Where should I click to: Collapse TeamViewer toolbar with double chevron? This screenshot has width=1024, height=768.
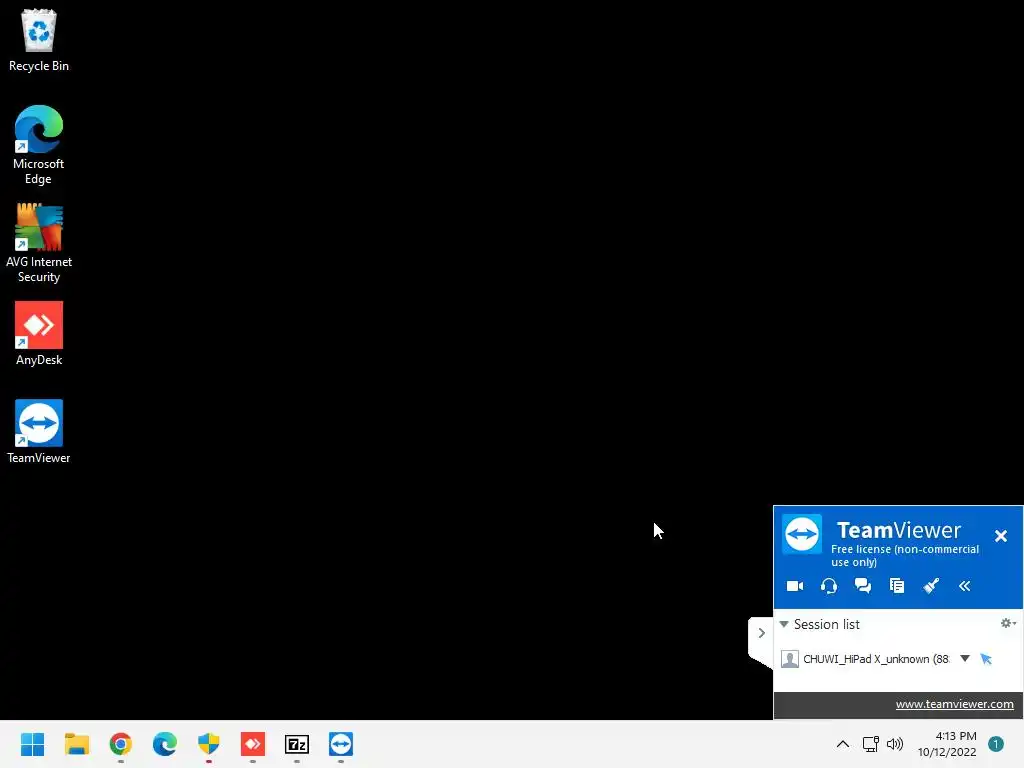click(965, 586)
